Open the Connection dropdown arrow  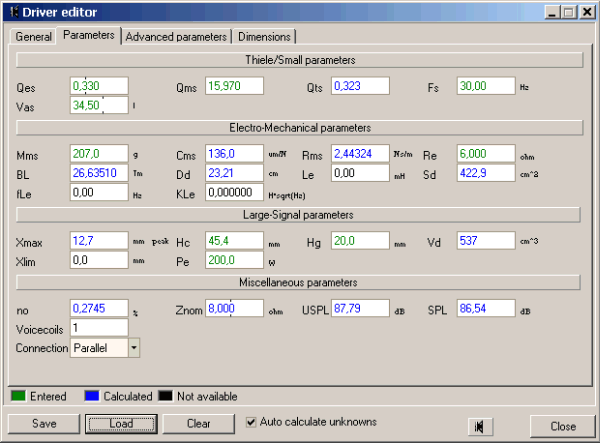click(134, 347)
